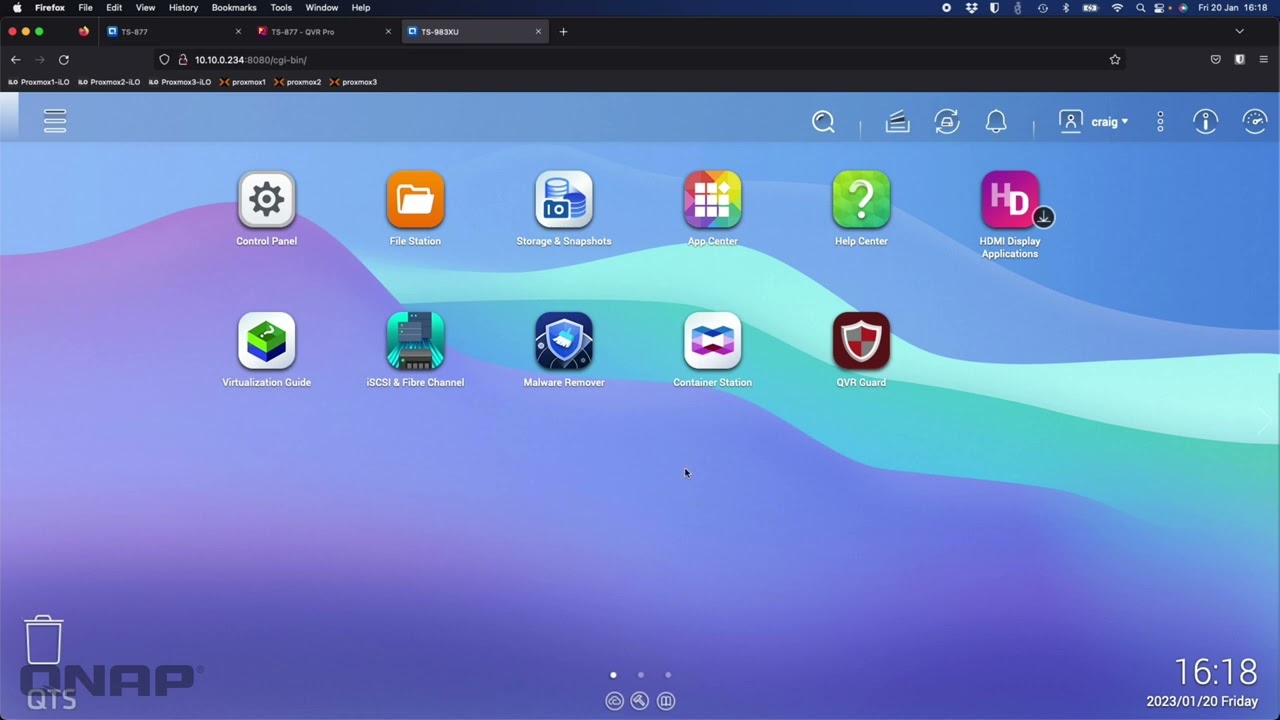Open the resource monitor dashboard icon
1280x720 pixels.
coord(1255,122)
